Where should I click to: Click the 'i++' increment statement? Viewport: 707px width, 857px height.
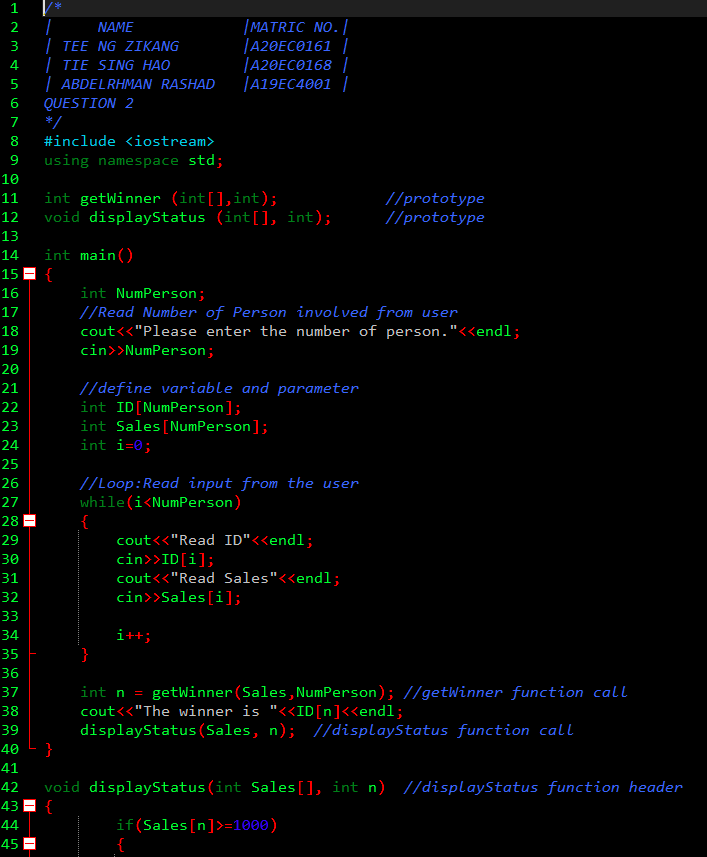pyautogui.click(x=133, y=635)
